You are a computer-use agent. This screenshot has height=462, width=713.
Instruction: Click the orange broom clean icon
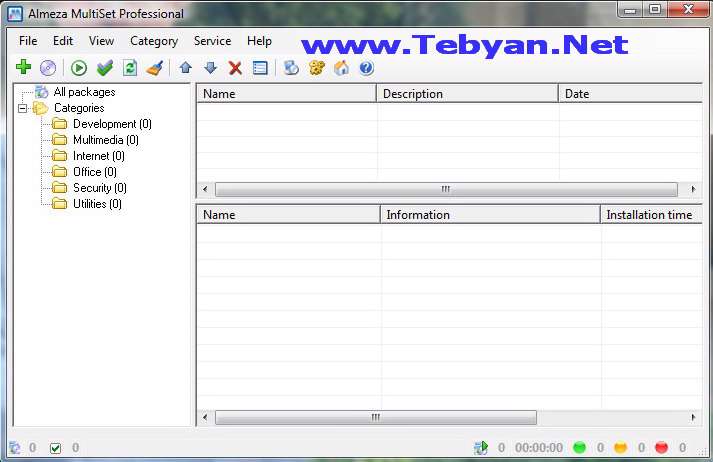[x=155, y=68]
